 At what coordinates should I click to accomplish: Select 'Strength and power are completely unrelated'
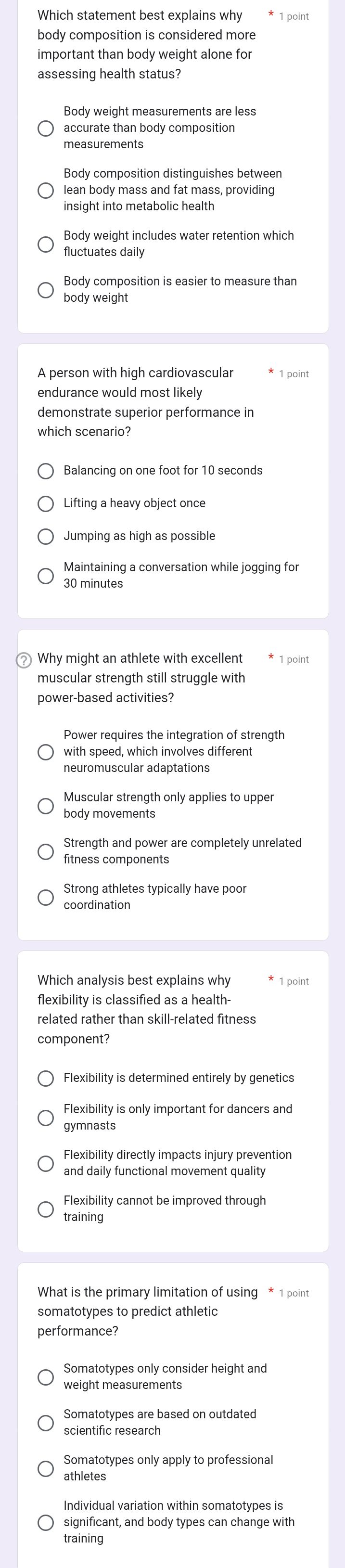[x=45, y=851]
